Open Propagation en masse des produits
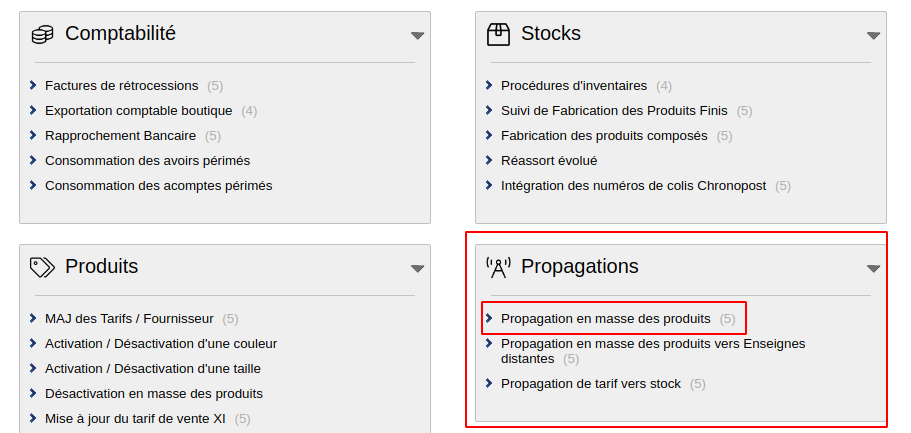Screen dimensions: 911x433 click(605, 319)
